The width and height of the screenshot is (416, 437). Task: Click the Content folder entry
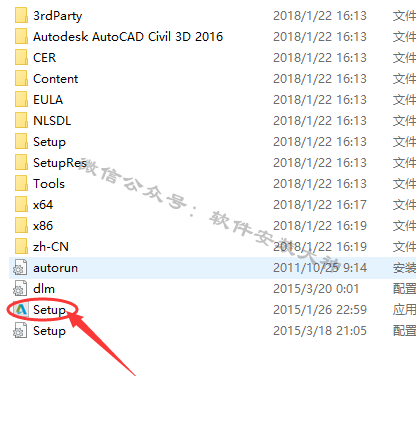tap(55, 79)
